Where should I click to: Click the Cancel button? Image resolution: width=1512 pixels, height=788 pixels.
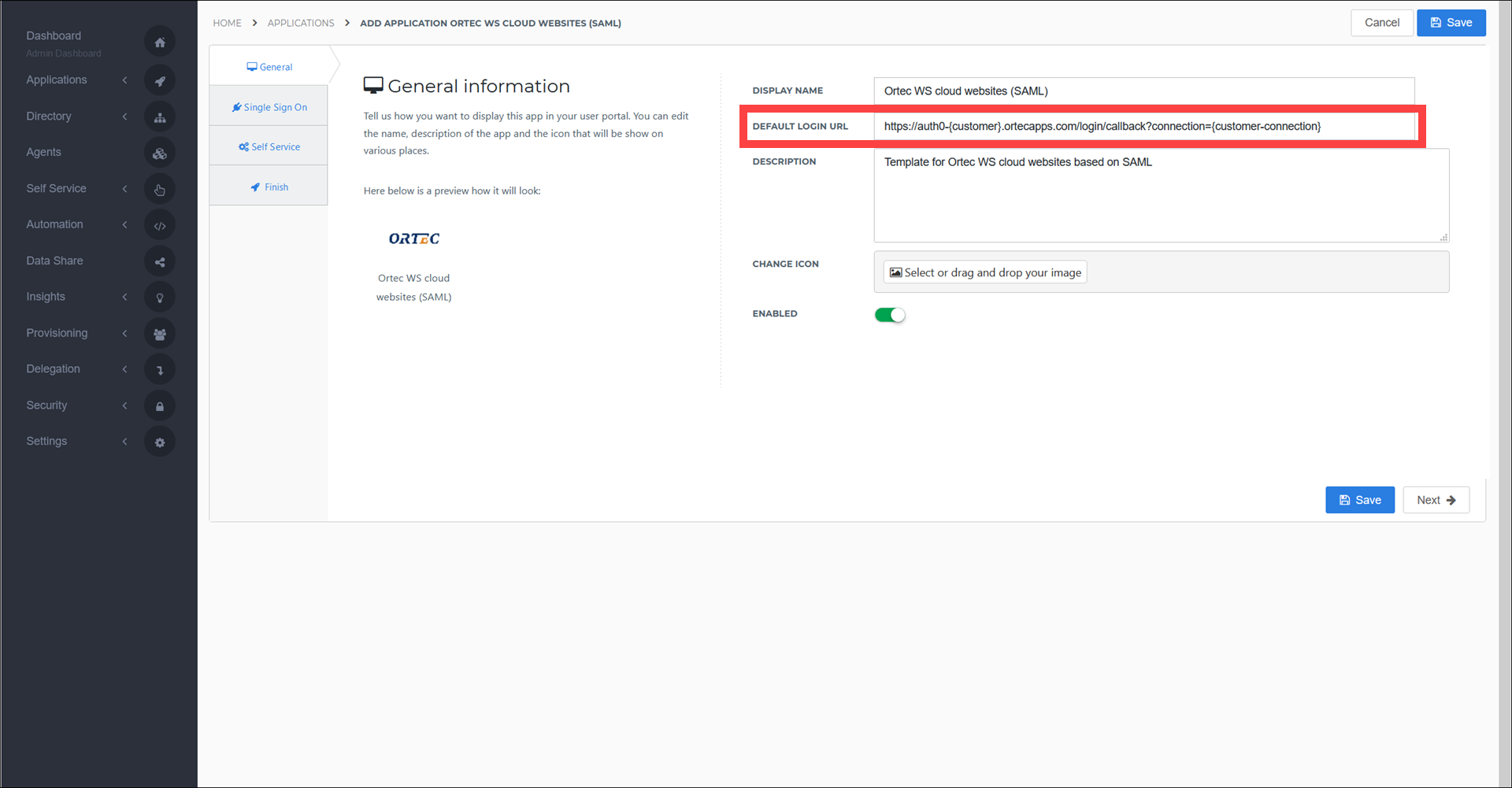click(x=1382, y=23)
